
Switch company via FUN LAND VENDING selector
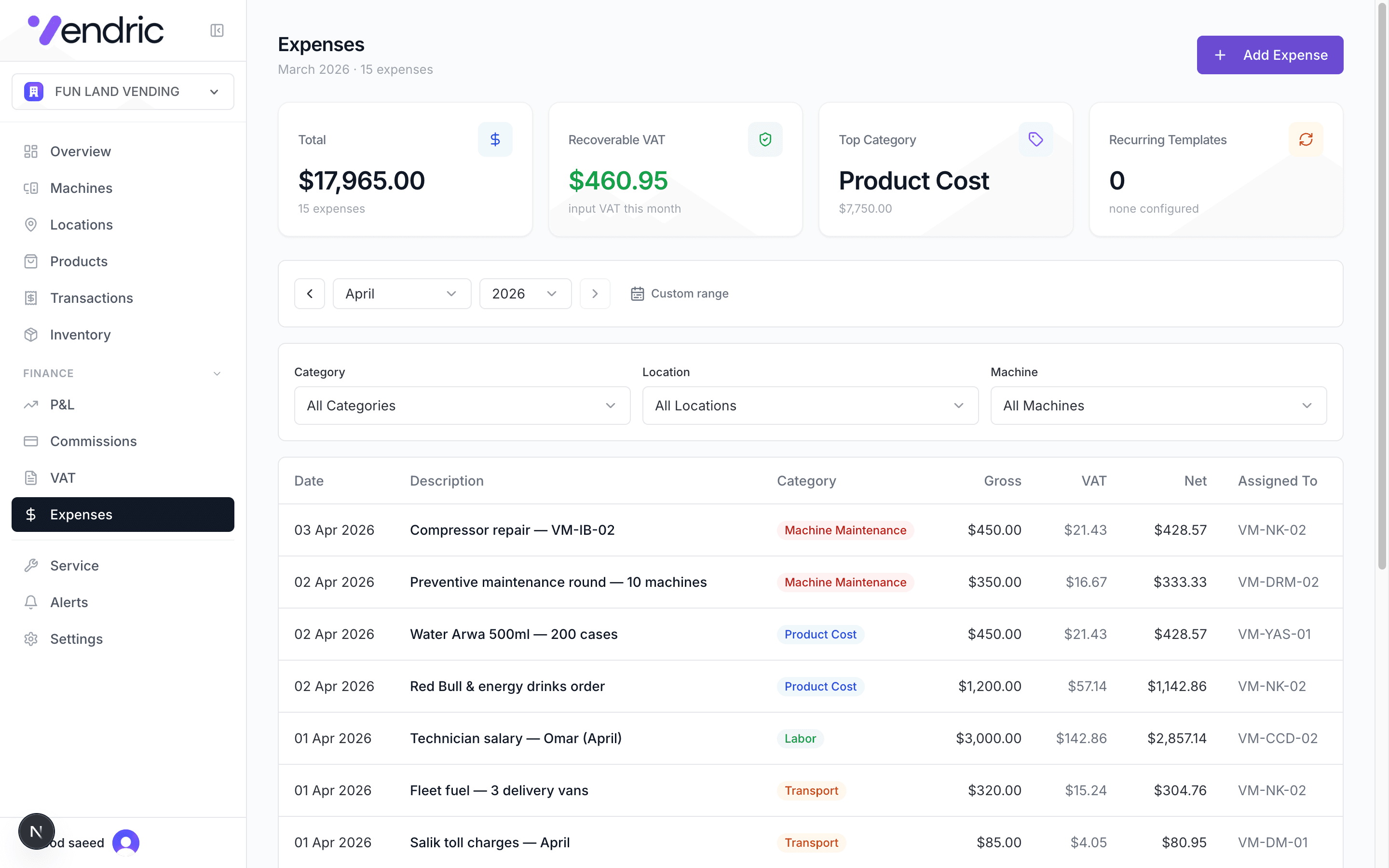[123, 92]
